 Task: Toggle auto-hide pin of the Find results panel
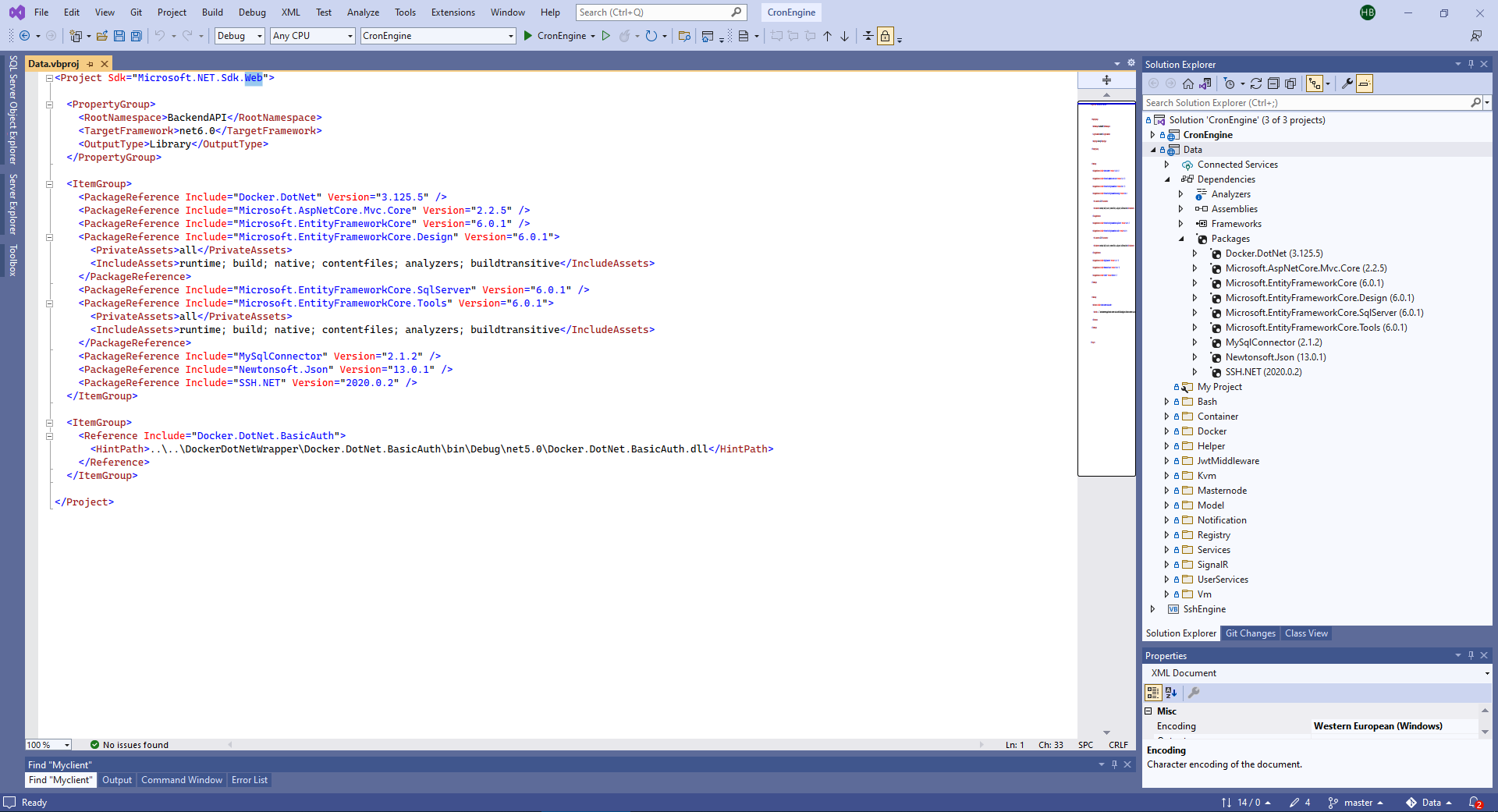(1114, 764)
